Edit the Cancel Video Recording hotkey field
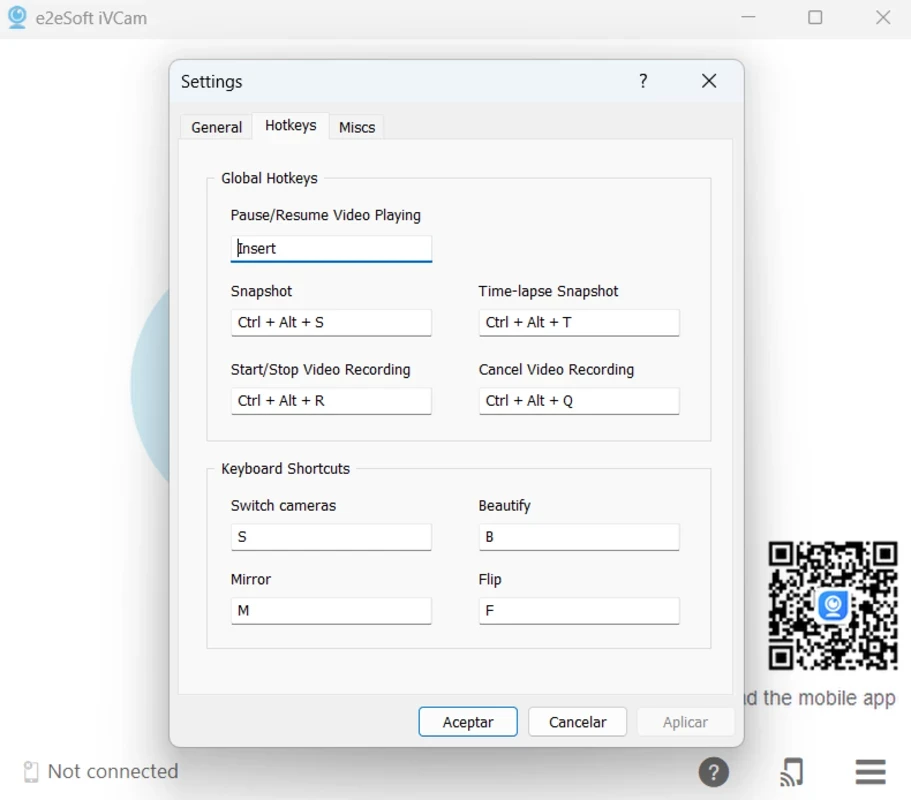 coord(579,400)
